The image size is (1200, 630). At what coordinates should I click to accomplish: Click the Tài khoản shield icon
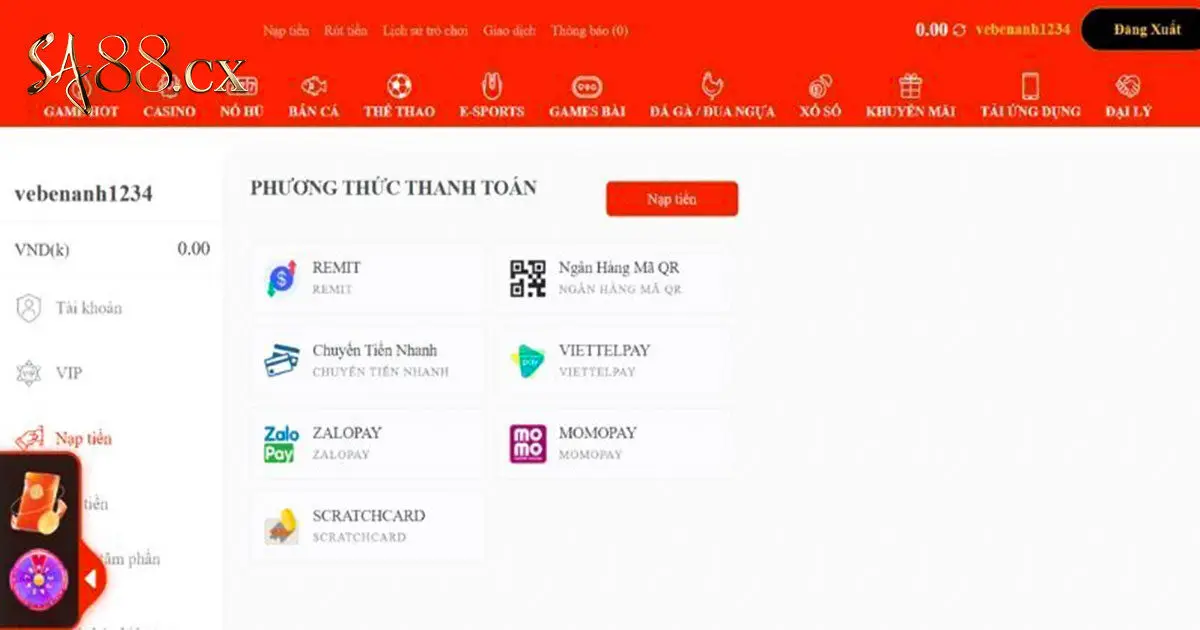[29, 308]
